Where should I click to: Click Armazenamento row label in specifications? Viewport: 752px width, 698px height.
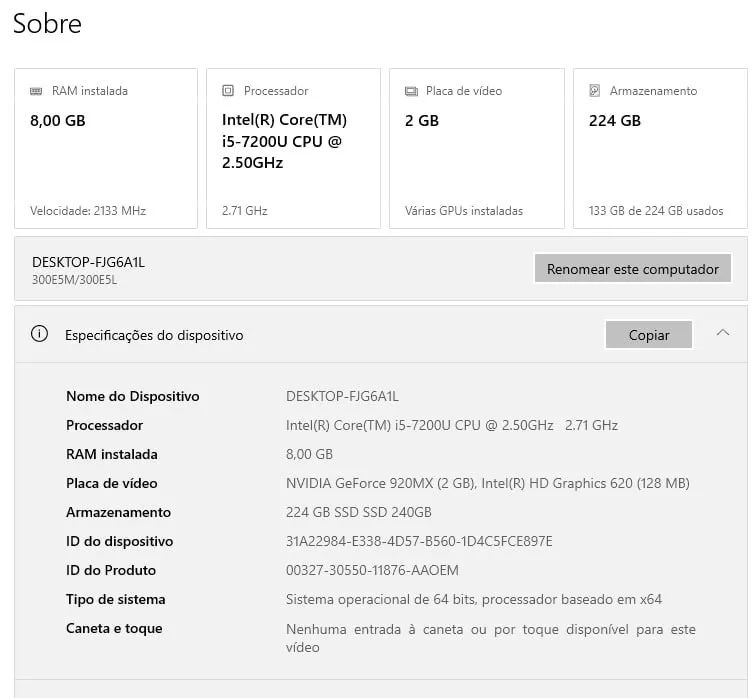pyautogui.click(x=118, y=512)
